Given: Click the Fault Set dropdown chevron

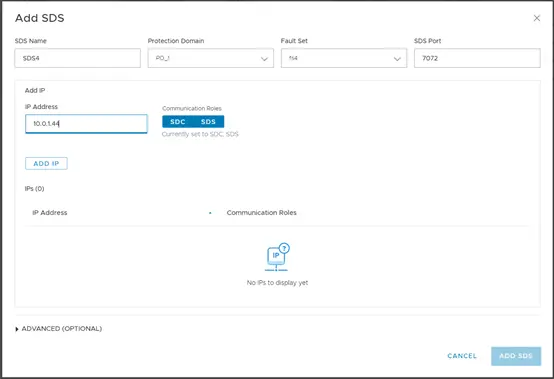Looking at the screenshot, I should 397,59.
